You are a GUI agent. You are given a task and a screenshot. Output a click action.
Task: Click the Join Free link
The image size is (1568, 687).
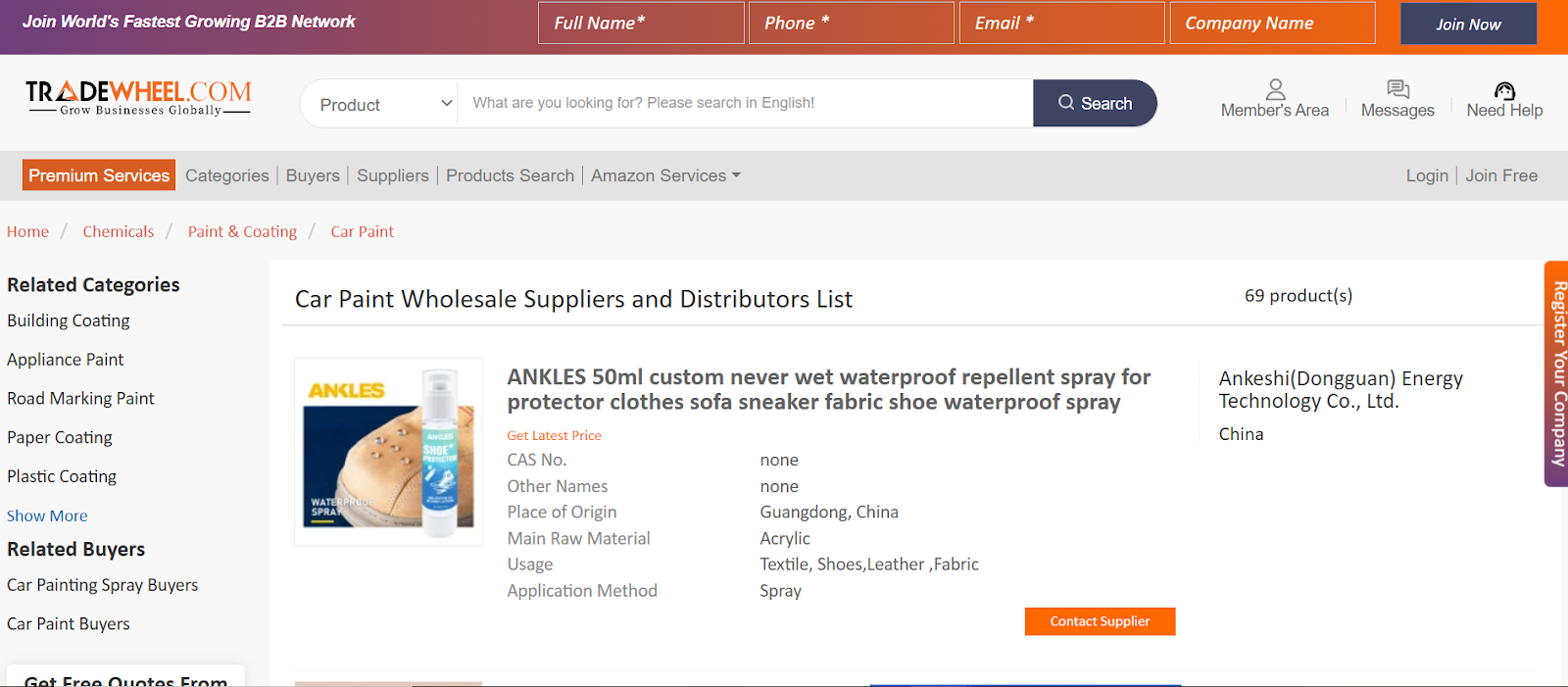(1501, 175)
